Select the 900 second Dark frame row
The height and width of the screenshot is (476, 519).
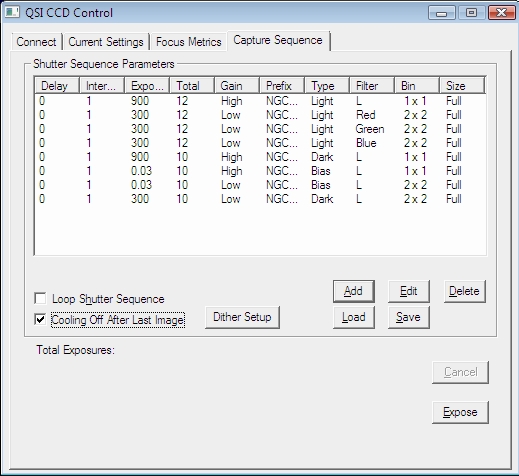pos(260,157)
